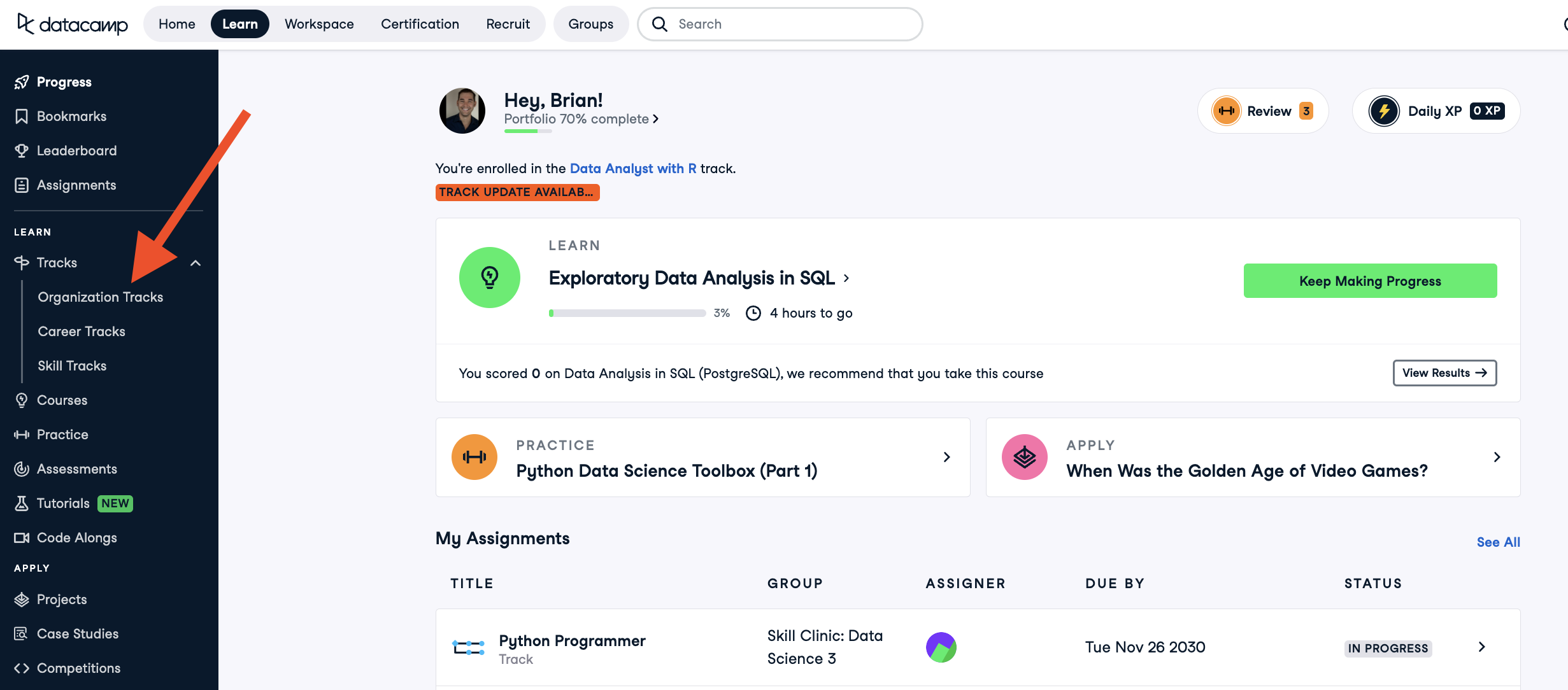This screenshot has height=690, width=1568.
Task: Select Organization Tracks in sidebar
Action: 100,297
